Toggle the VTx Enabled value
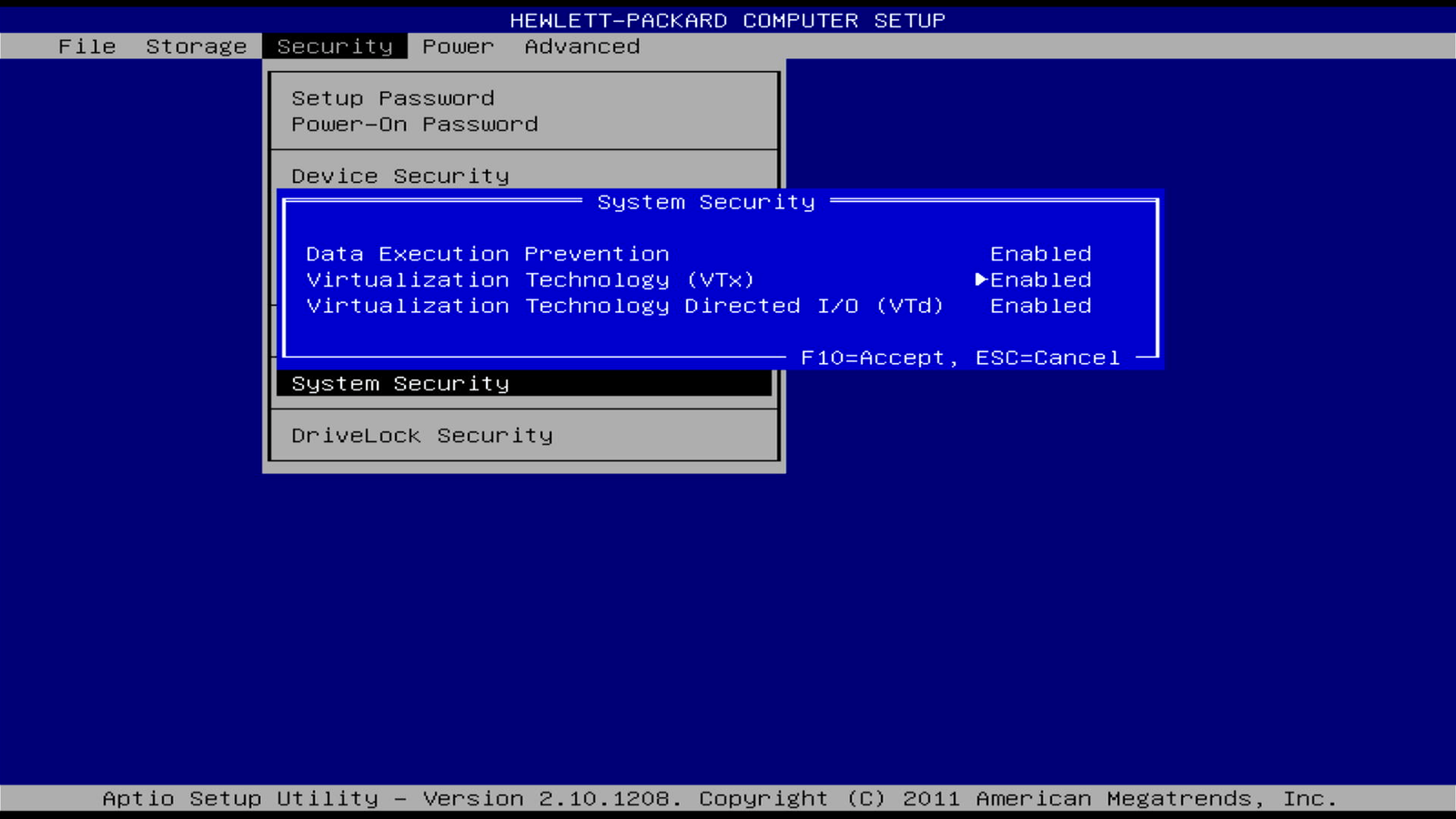 [1040, 280]
